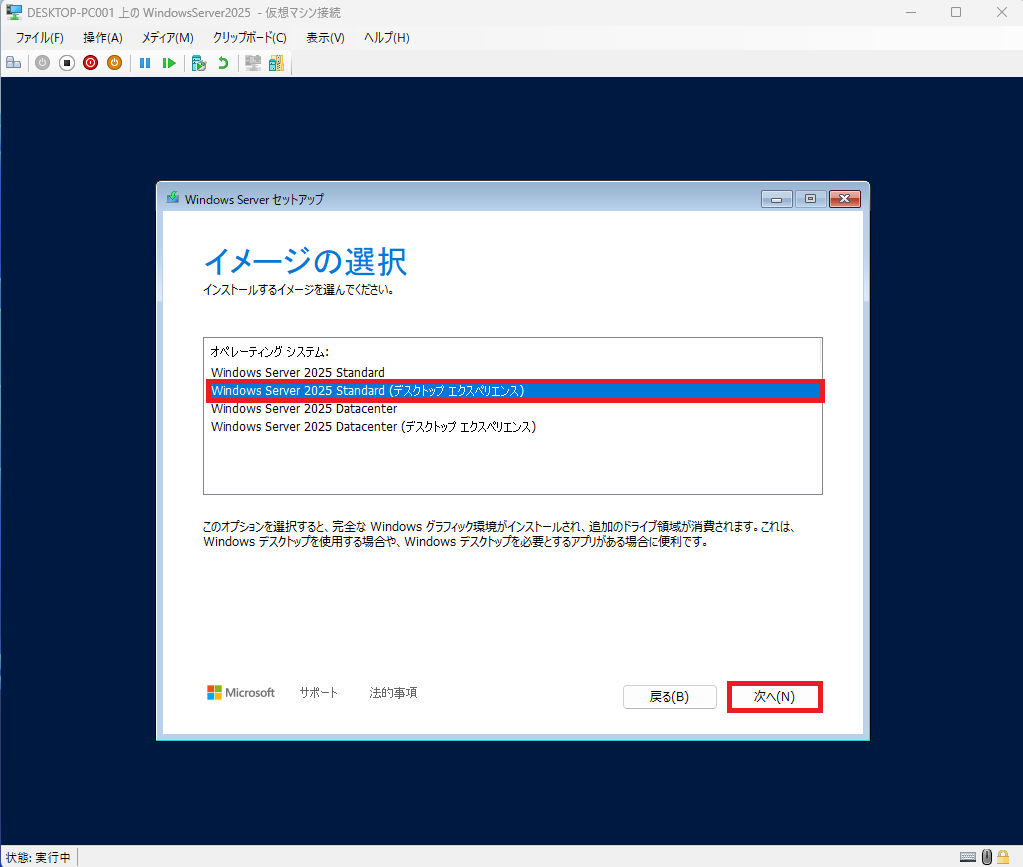Click the 状態: 実行中 status text

[38, 857]
